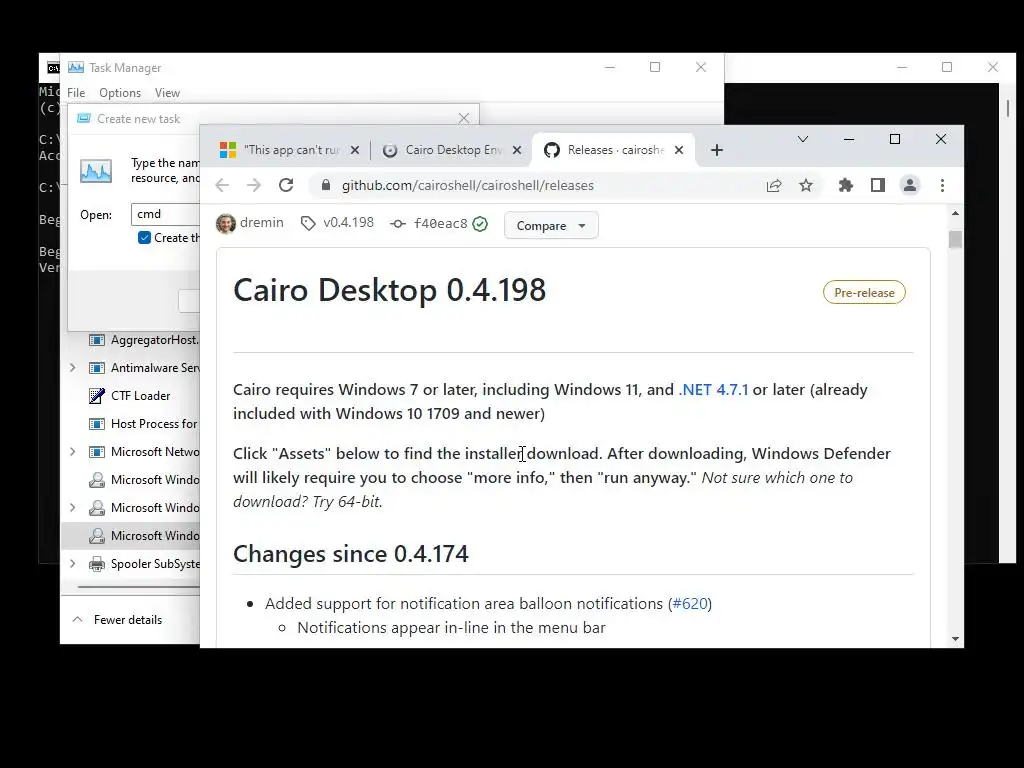The width and height of the screenshot is (1024, 768).
Task: Open the Compare dropdown
Action: click(551, 225)
